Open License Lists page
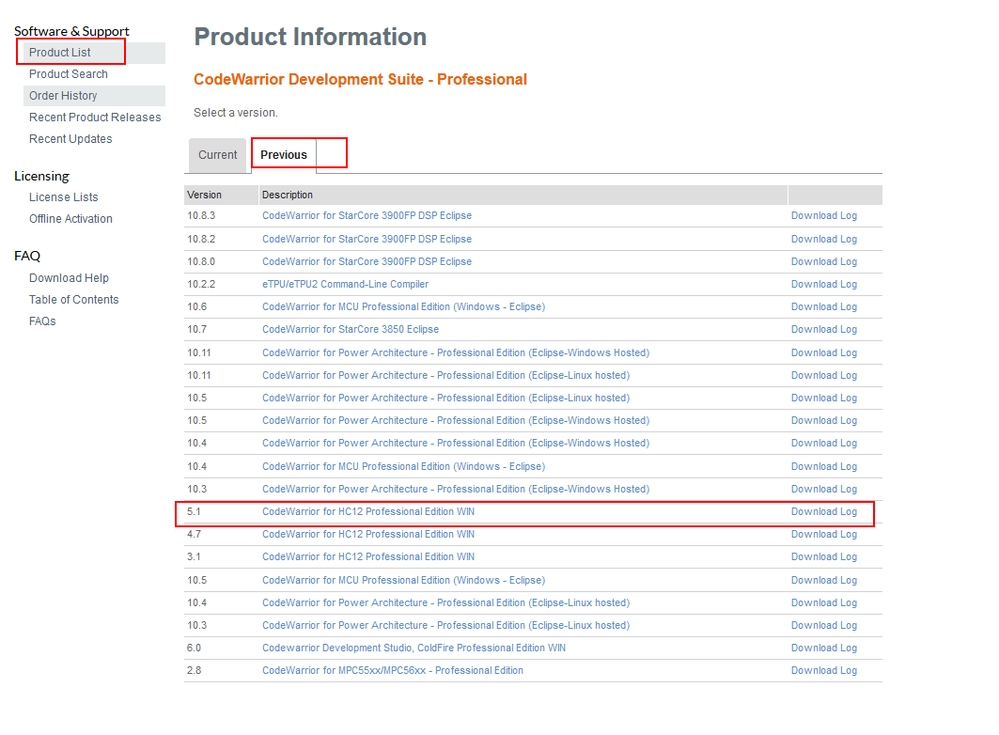 click(63, 197)
